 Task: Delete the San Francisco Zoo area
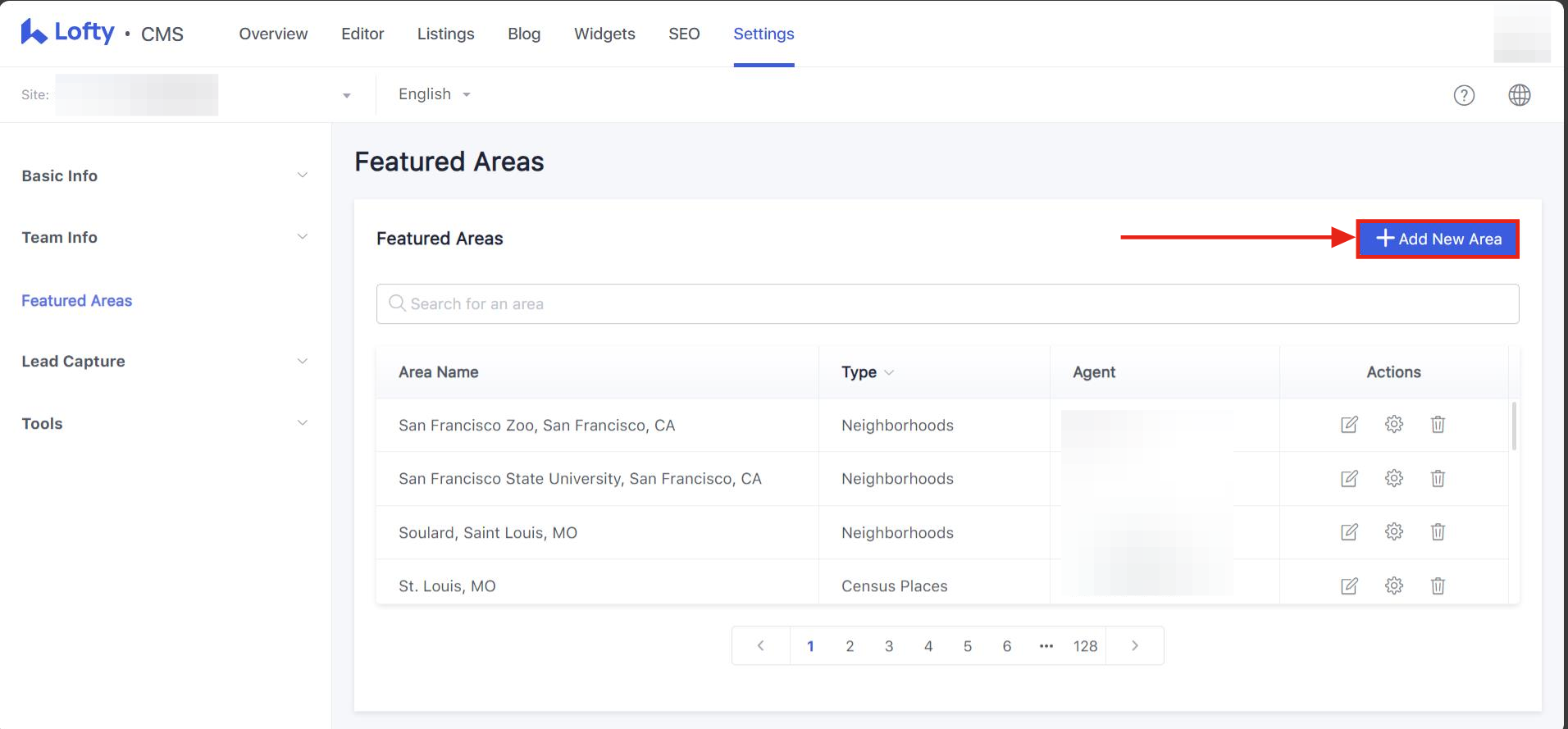point(1437,425)
